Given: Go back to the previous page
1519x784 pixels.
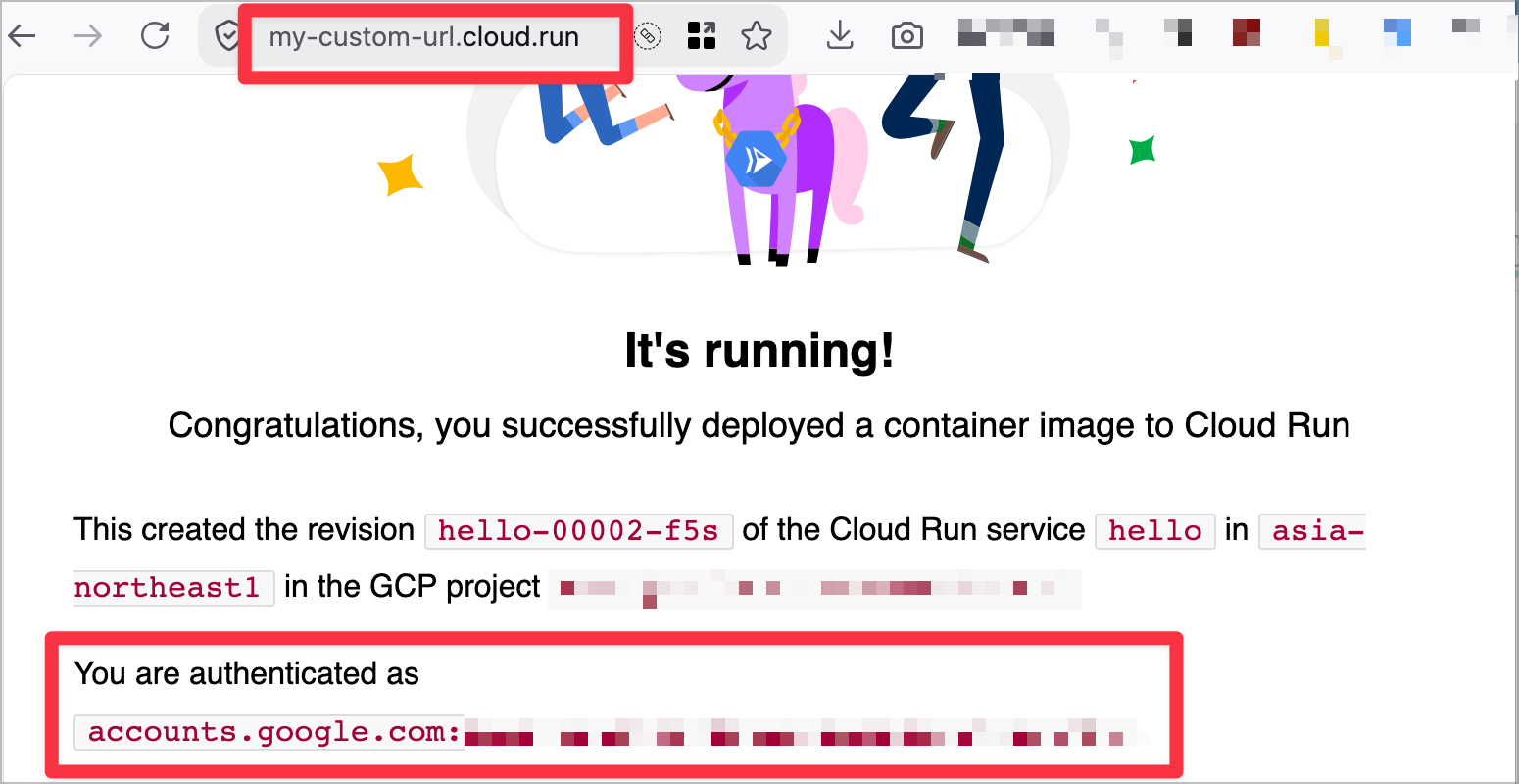Looking at the screenshot, I should pyautogui.click(x=22, y=37).
